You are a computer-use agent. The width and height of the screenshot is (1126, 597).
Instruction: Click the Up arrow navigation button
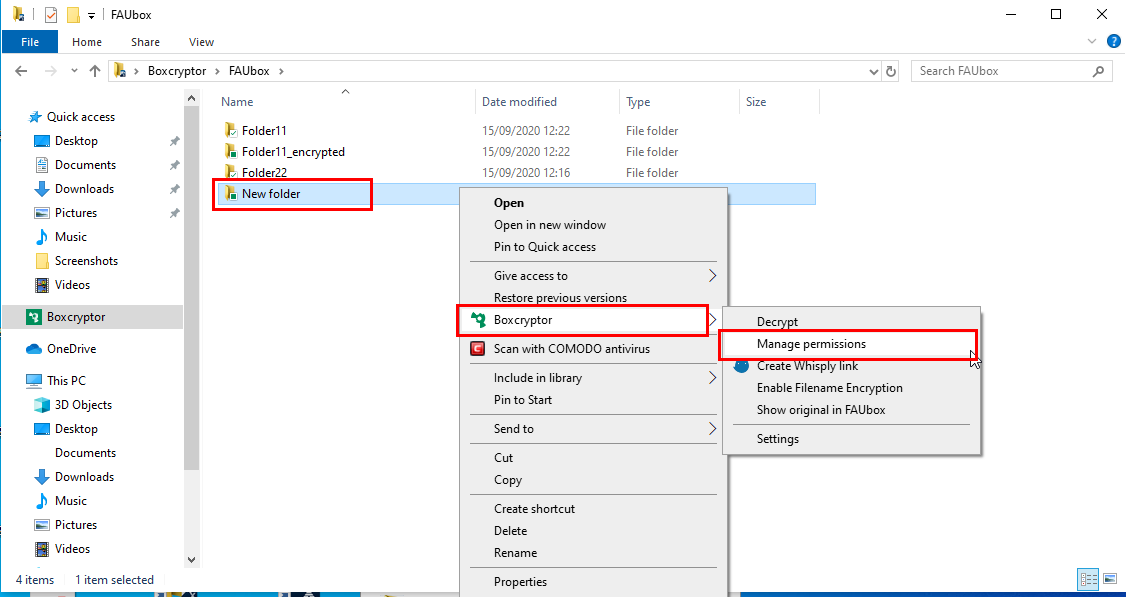[x=95, y=71]
